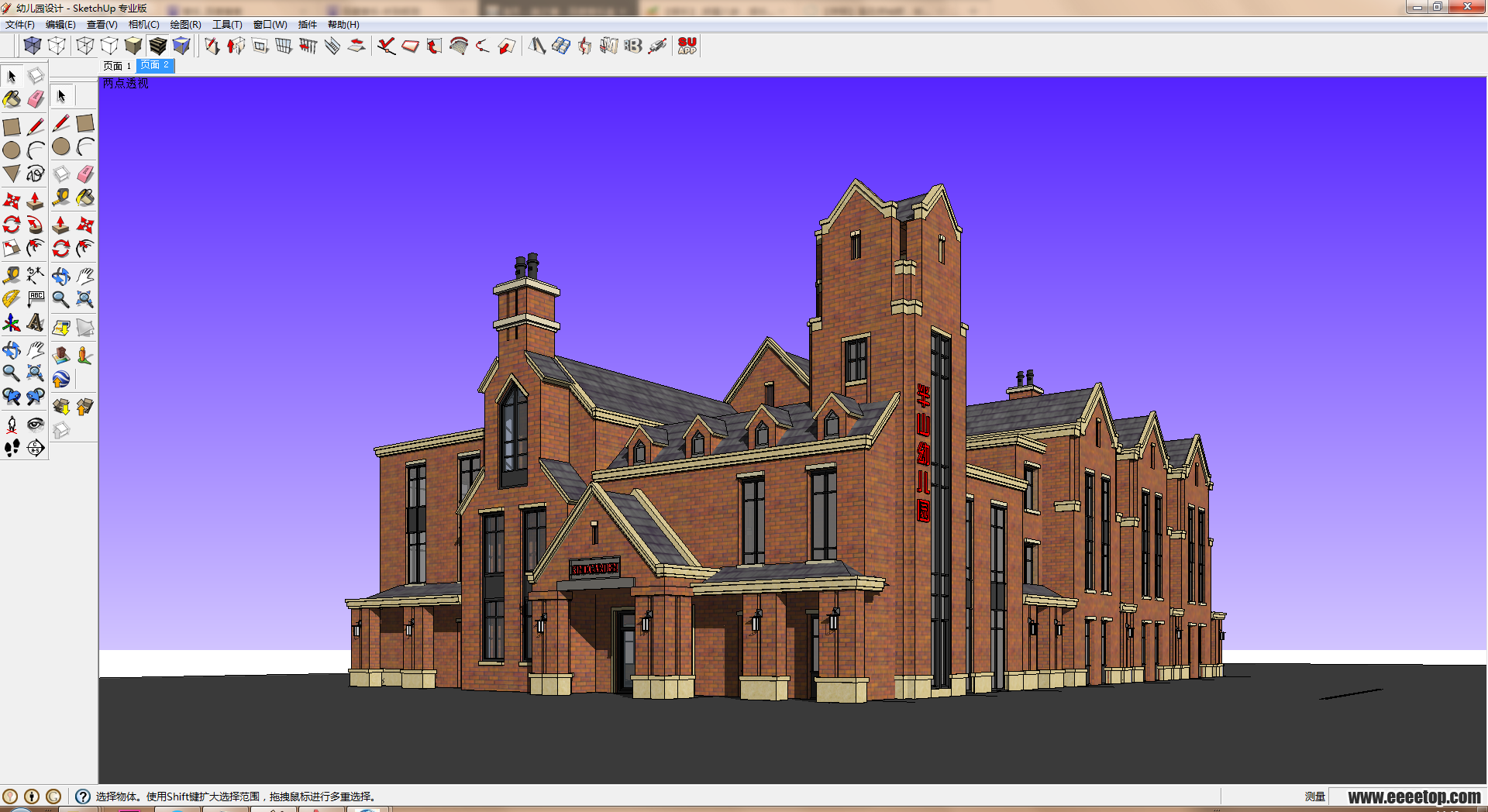This screenshot has width=1488, height=812.
Task: Switch to the 页面 1 scene tab
Action: (x=118, y=66)
